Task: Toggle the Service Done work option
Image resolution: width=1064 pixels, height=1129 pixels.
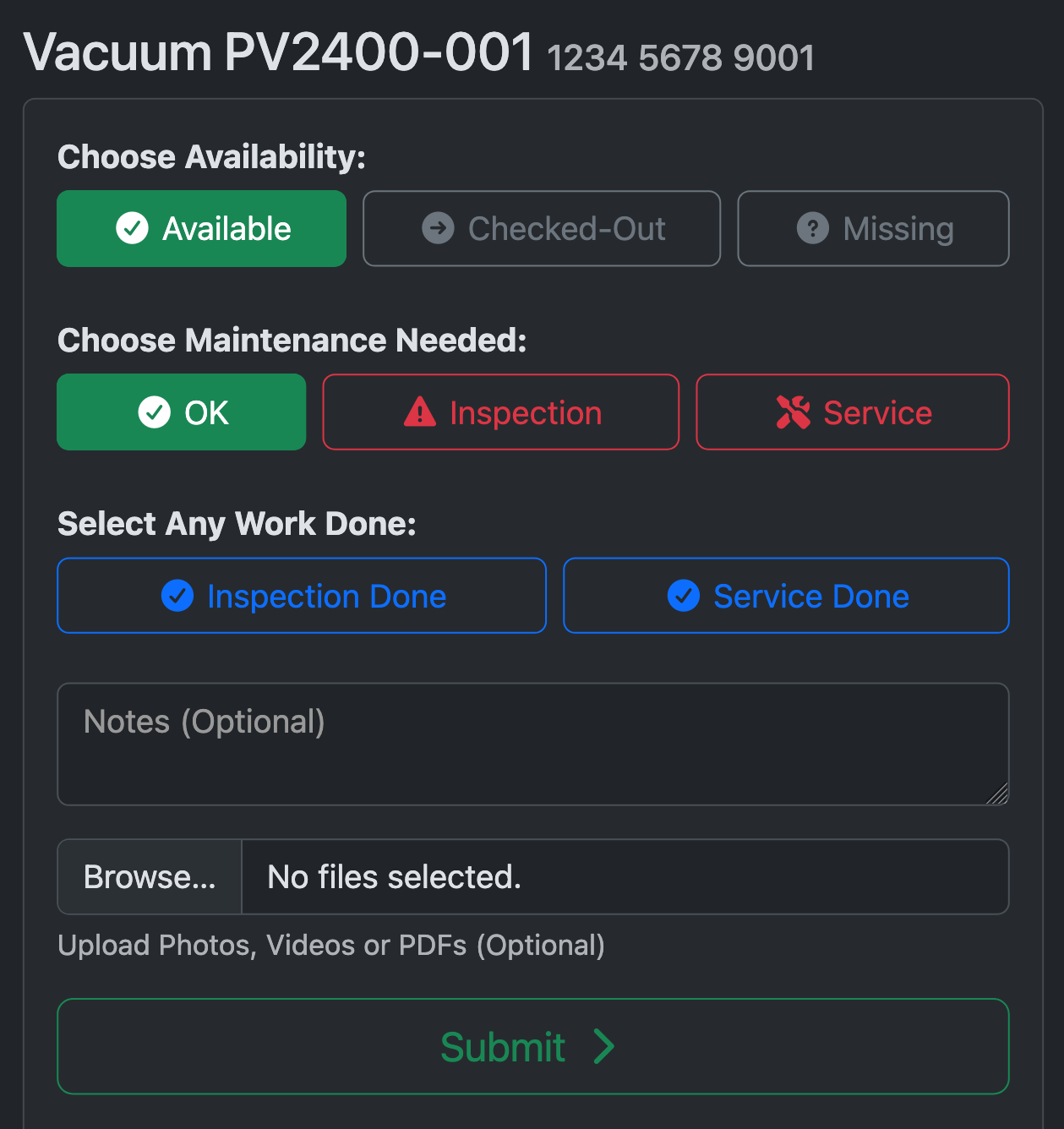Action: click(786, 596)
